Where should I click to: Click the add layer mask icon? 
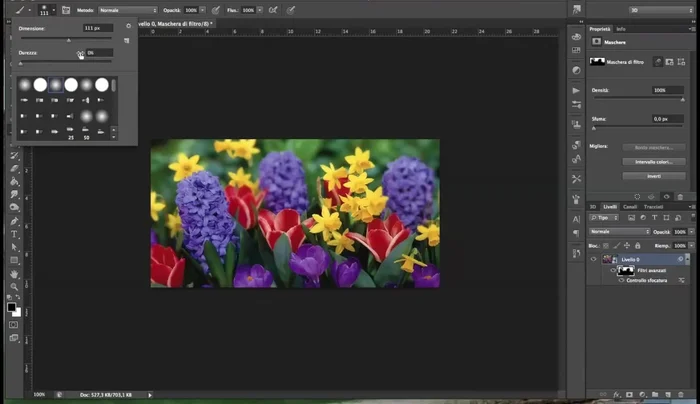628,394
